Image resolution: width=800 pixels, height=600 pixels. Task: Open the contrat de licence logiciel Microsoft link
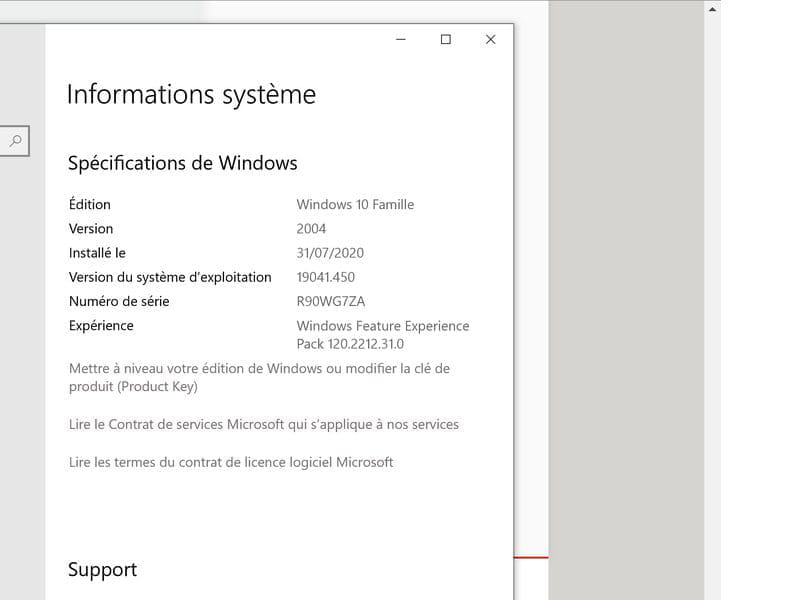(x=231, y=462)
